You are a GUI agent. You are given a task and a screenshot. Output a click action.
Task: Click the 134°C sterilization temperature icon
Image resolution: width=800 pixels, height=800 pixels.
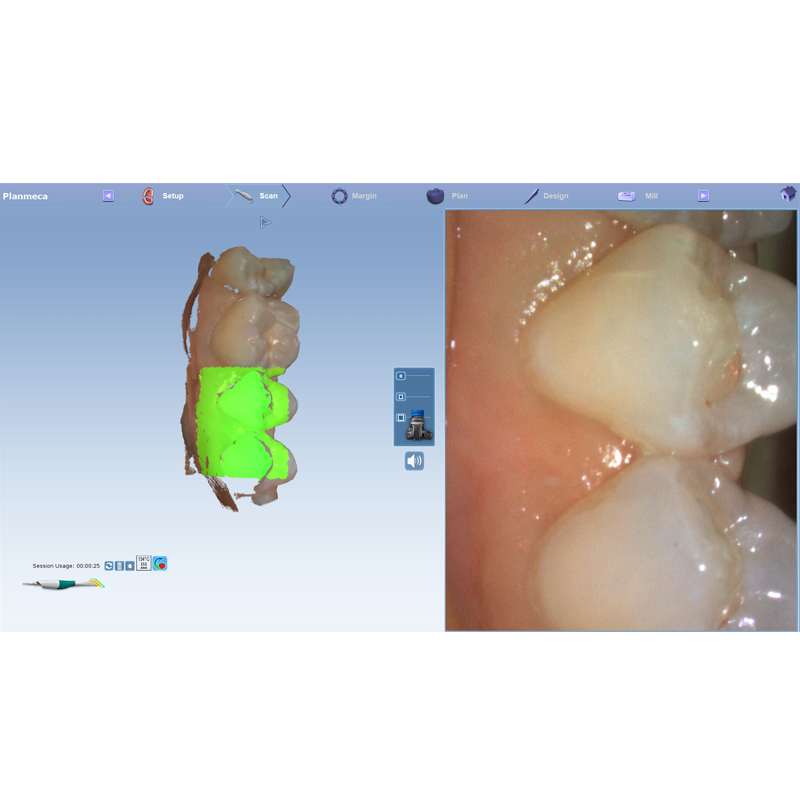click(143, 564)
